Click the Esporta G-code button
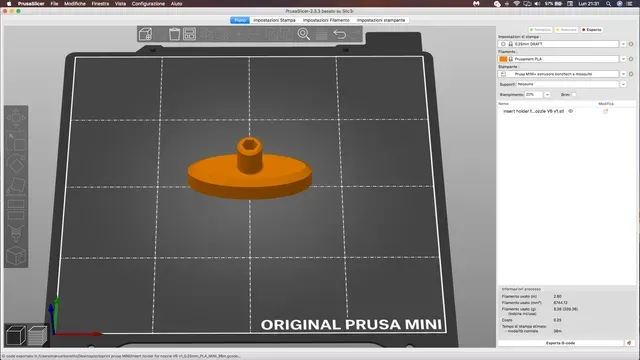Image resolution: width=640 pixels, height=360 pixels. click(561, 343)
